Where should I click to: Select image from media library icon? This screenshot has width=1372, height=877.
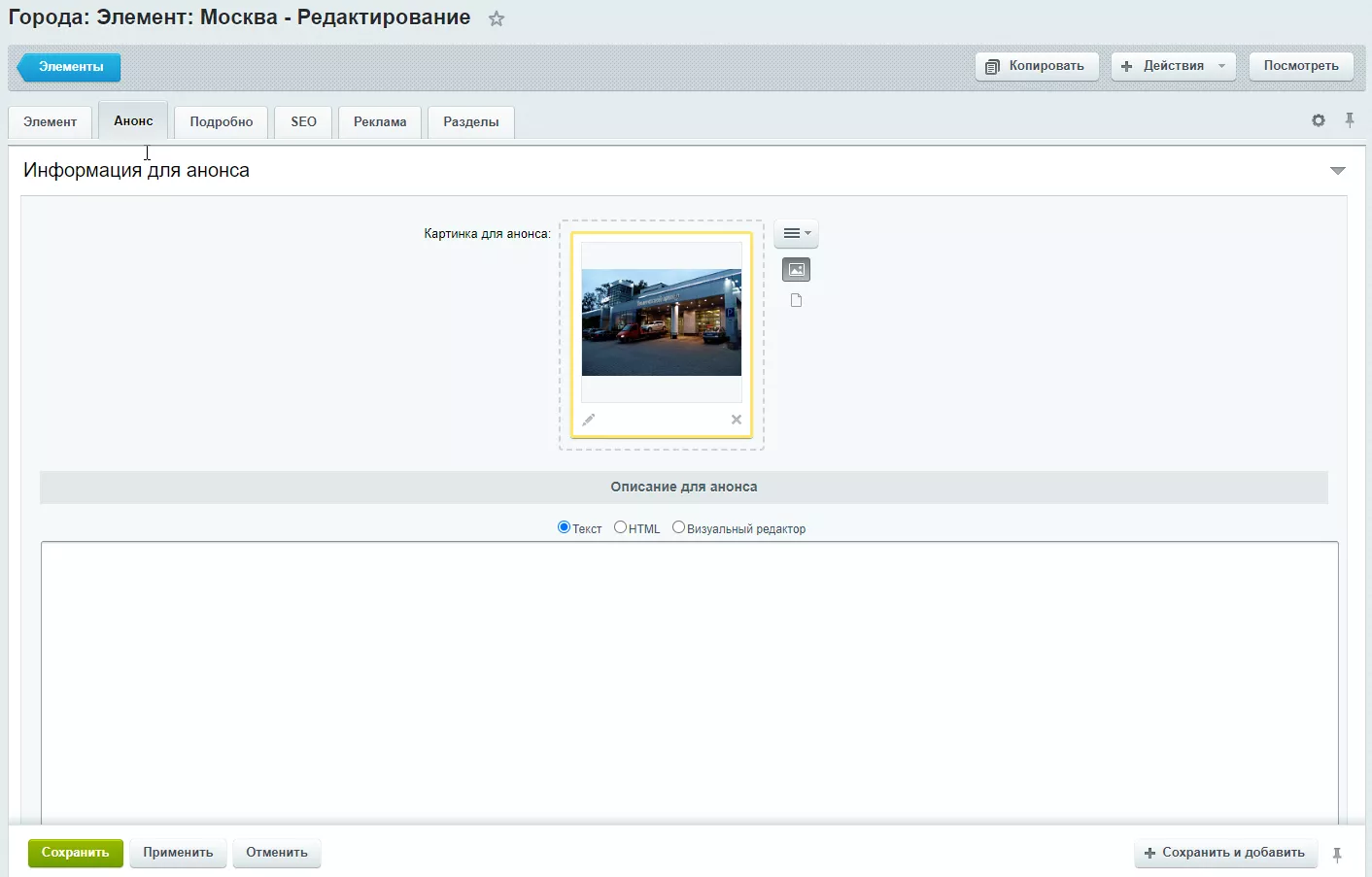[x=796, y=270]
